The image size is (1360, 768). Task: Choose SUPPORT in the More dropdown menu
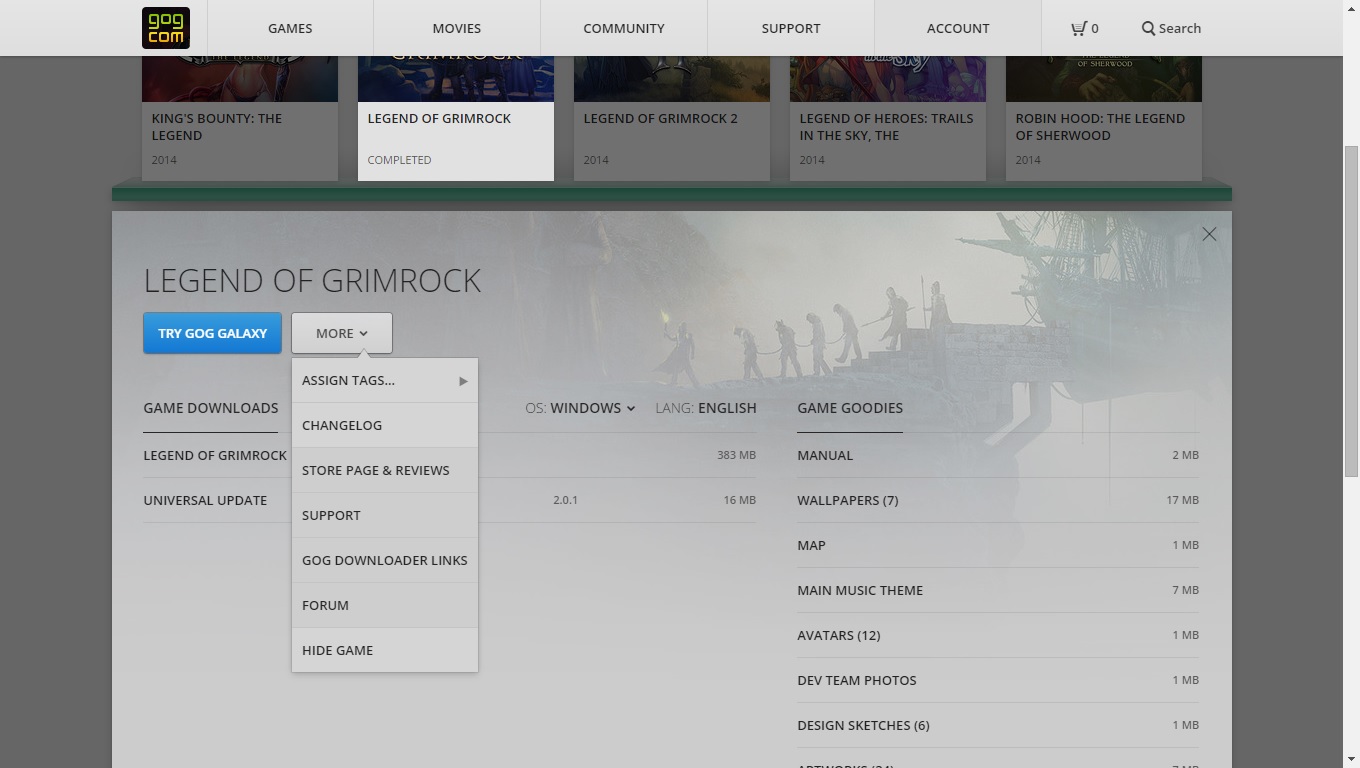(385, 515)
